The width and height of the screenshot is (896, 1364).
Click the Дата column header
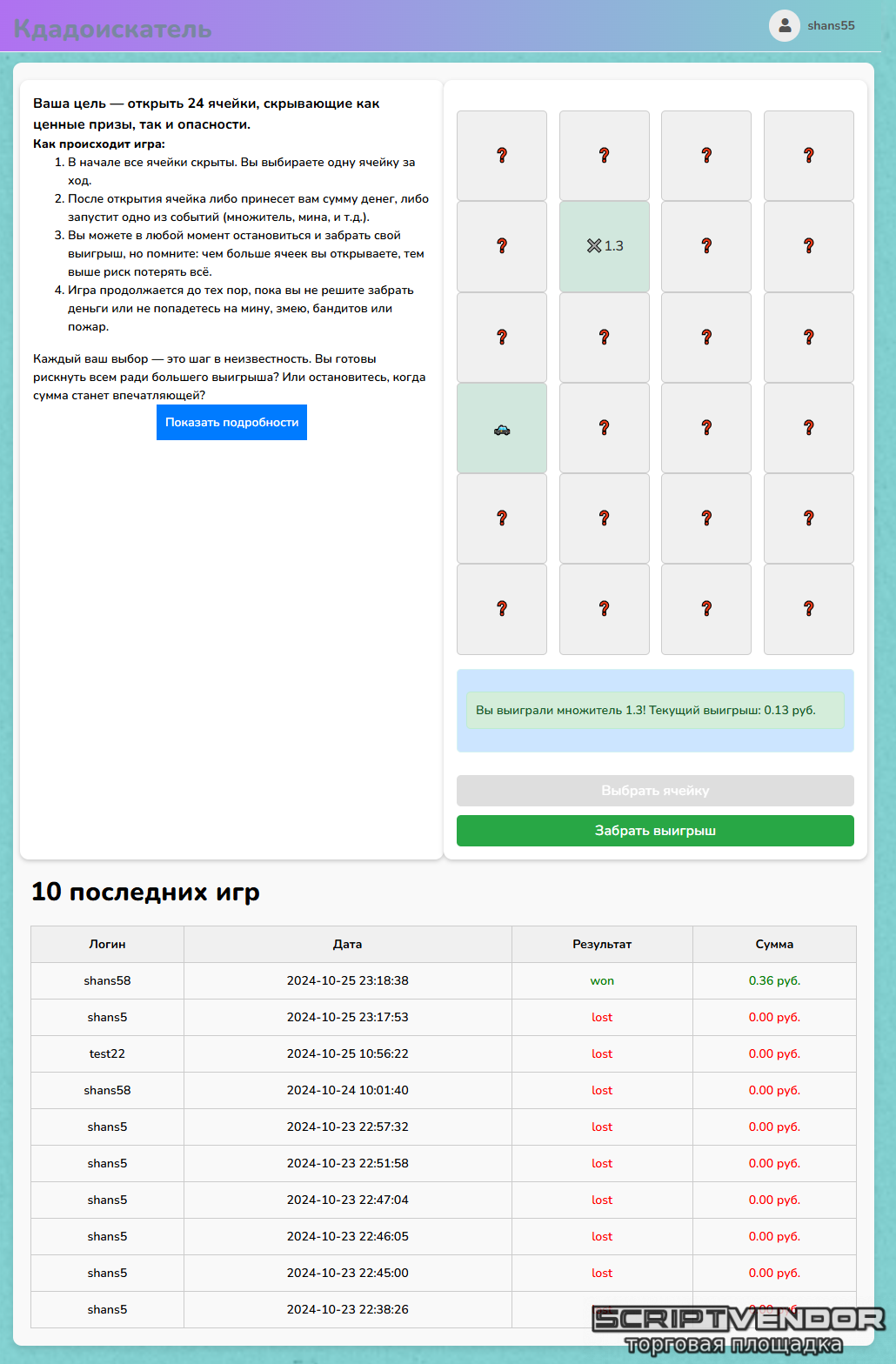(x=348, y=944)
